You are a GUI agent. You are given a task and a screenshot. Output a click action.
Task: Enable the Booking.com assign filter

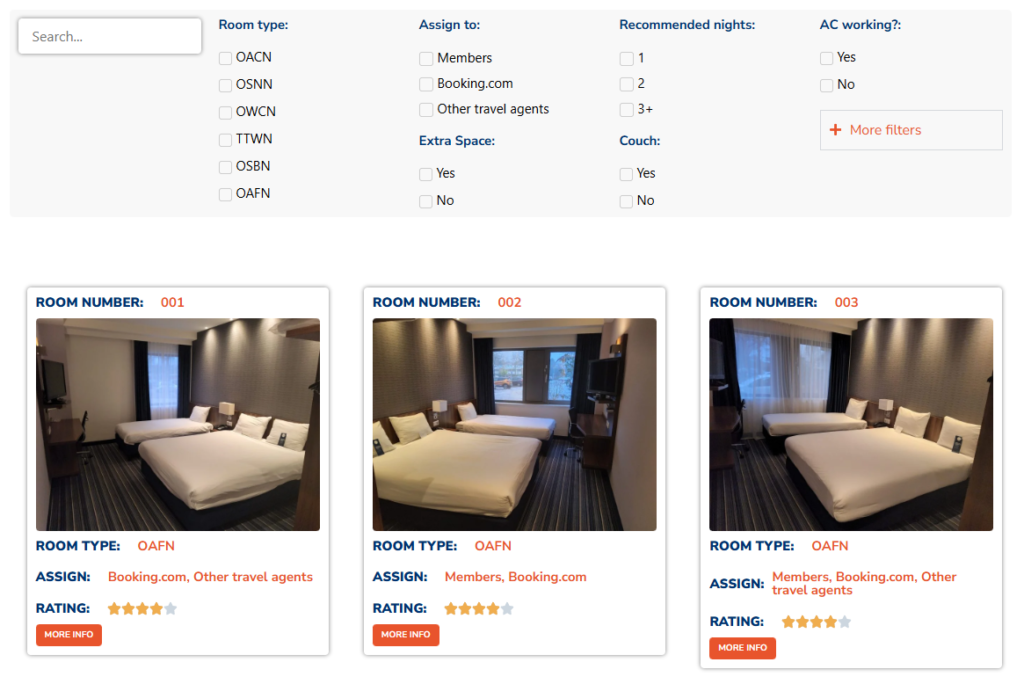pyautogui.click(x=427, y=84)
